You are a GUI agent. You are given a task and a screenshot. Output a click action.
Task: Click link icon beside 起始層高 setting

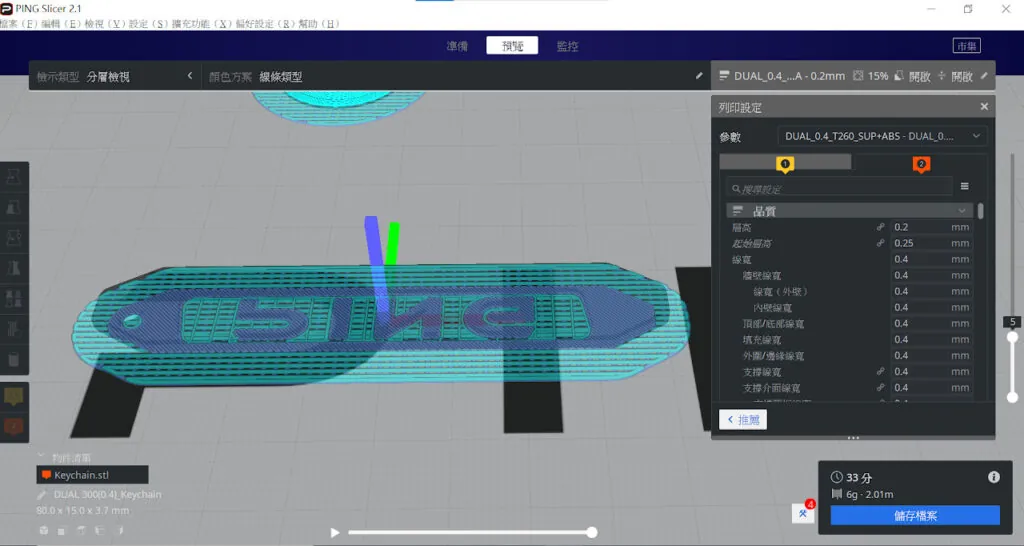pos(880,243)
